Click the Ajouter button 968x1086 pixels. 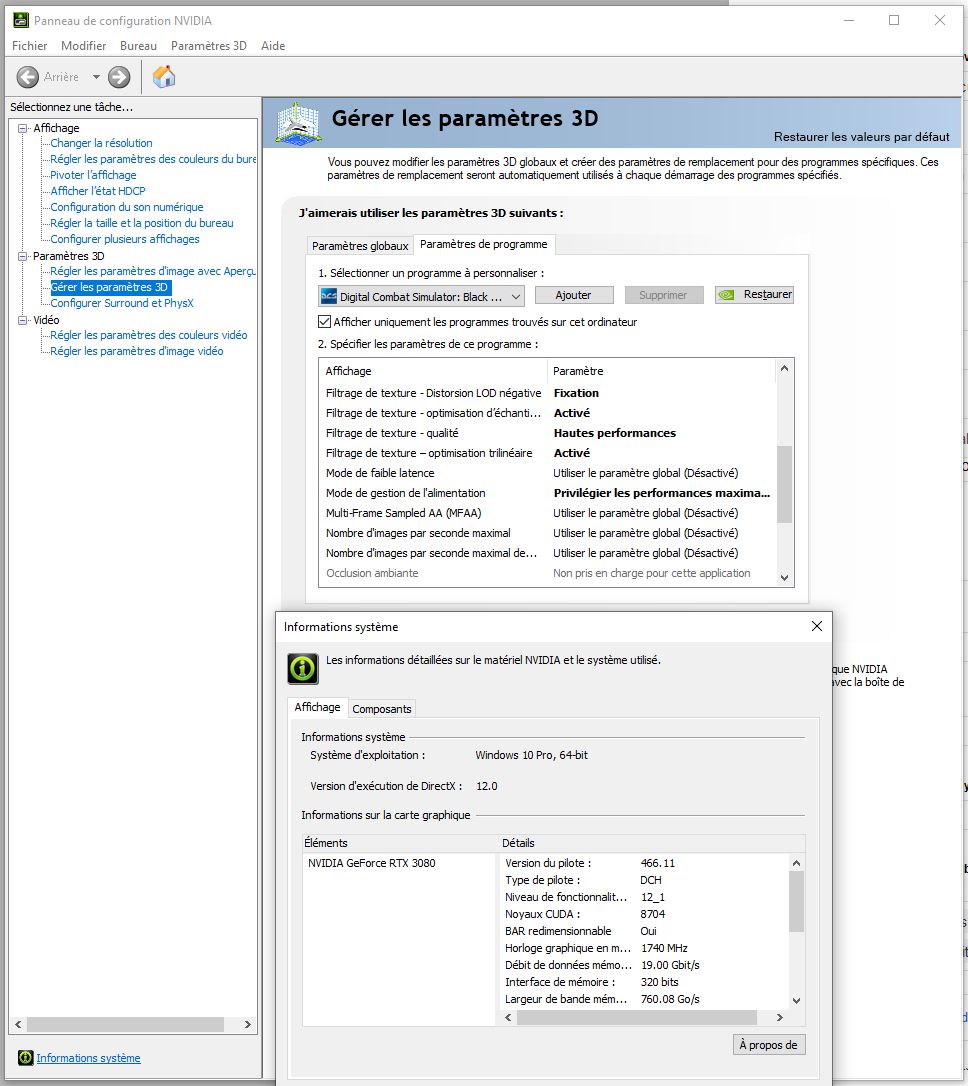tap(574, 295)
